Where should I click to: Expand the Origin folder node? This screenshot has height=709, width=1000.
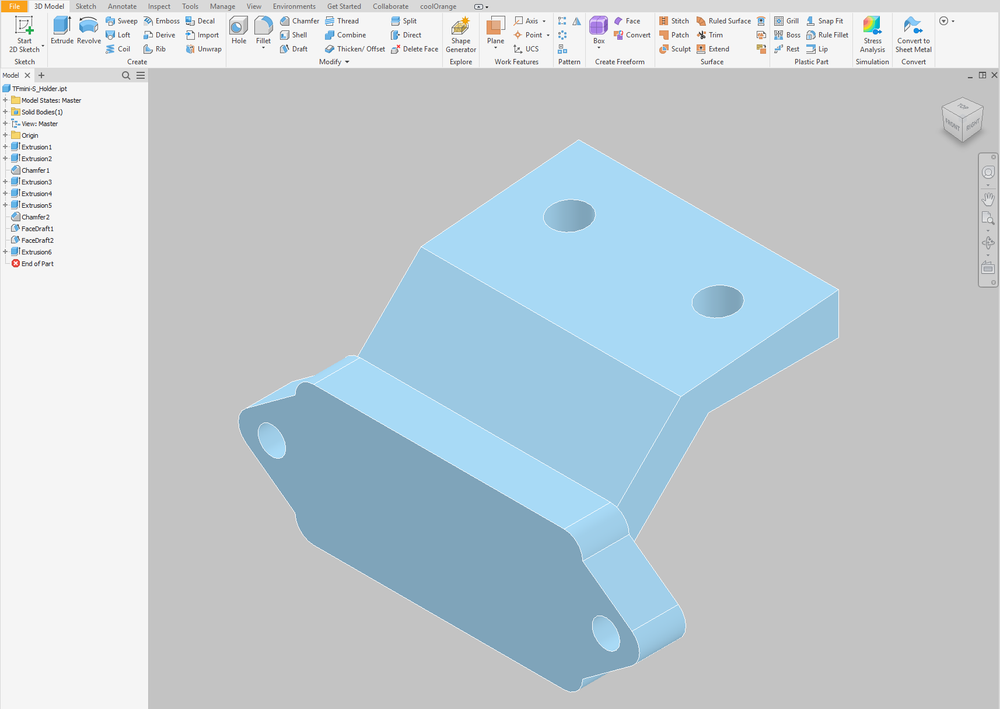[5, 135]
